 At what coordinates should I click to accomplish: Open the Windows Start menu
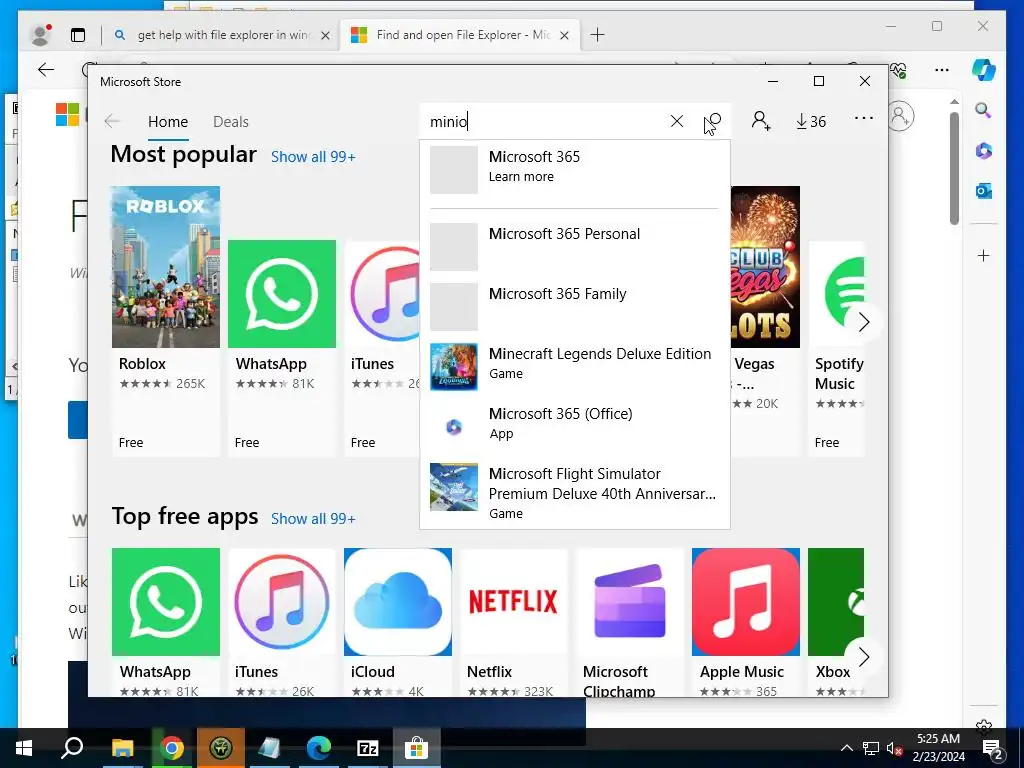click(24, 748)
